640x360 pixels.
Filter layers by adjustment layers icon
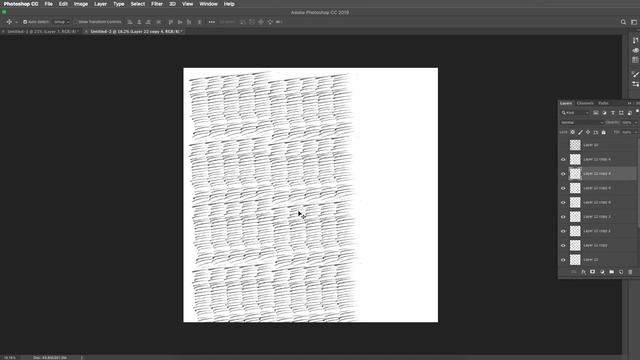pyautogui.click(x=604, y=113)
